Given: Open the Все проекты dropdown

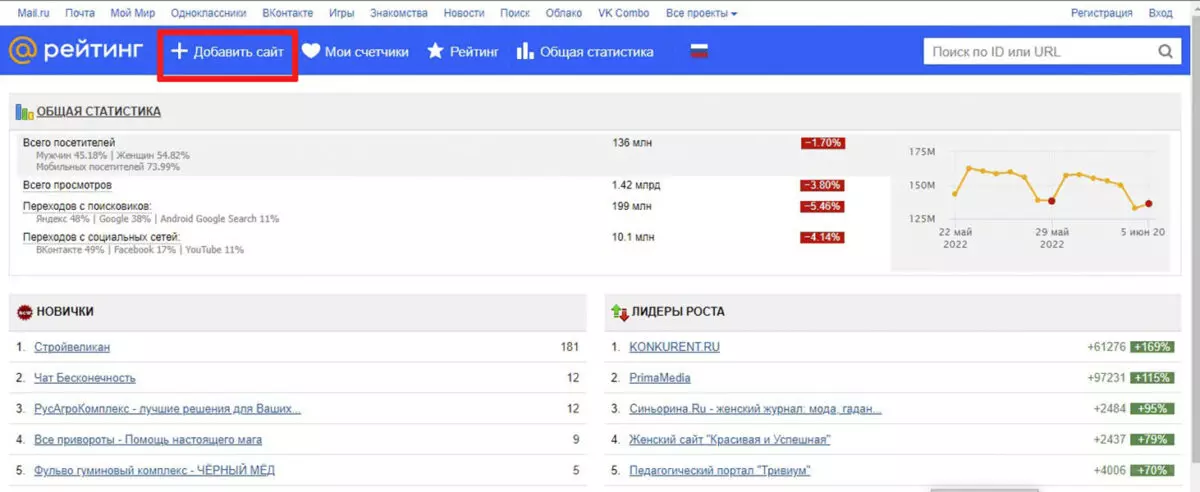Looking at the screenshot, I should (701, 13).
